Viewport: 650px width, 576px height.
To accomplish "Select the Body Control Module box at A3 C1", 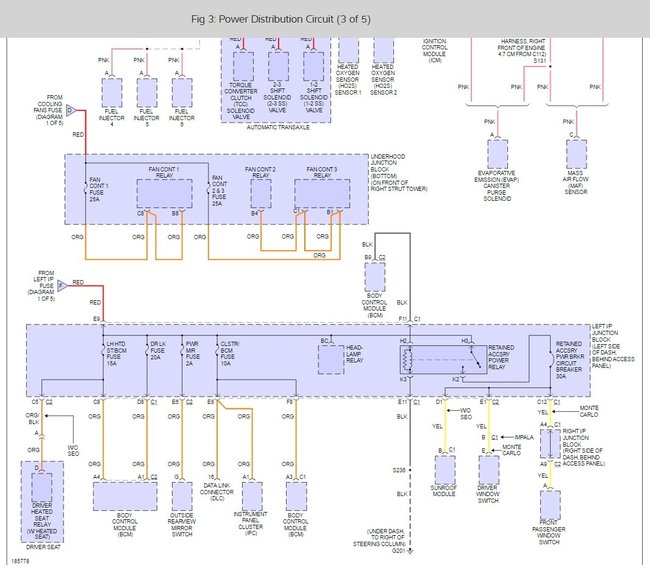I will click(296, 496).
